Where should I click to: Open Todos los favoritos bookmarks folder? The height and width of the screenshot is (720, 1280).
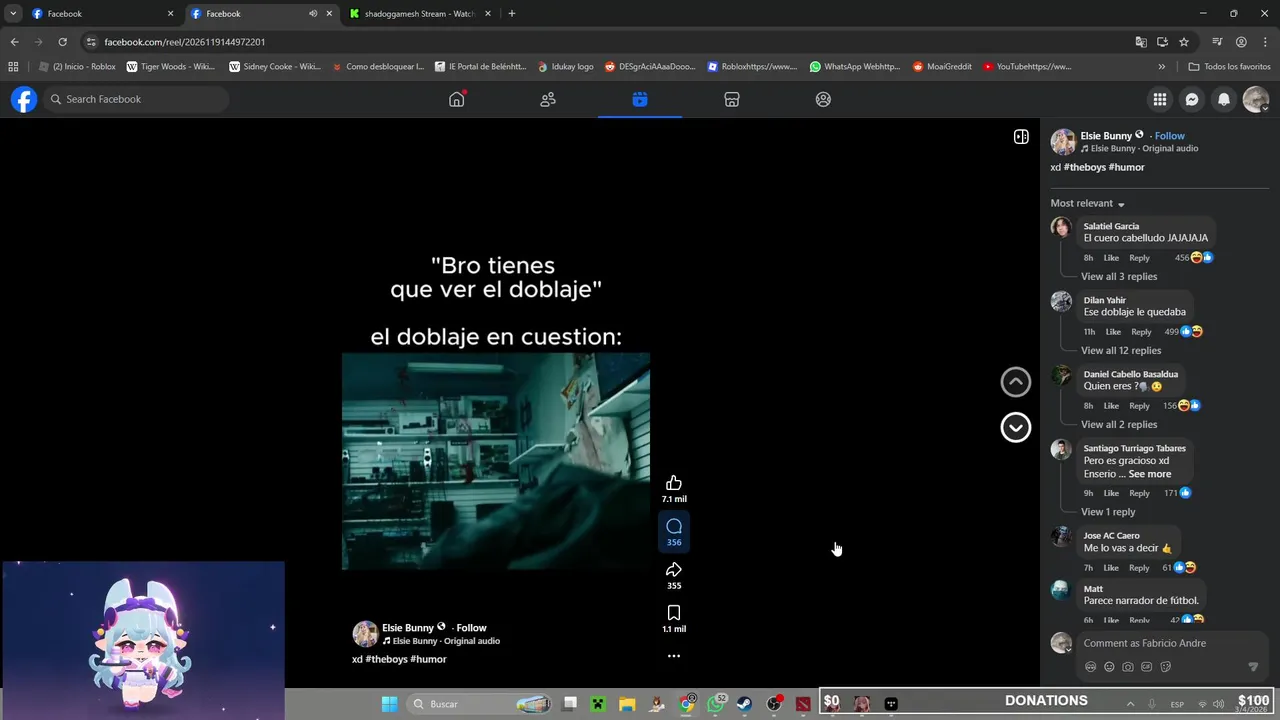click(1229, 67)
